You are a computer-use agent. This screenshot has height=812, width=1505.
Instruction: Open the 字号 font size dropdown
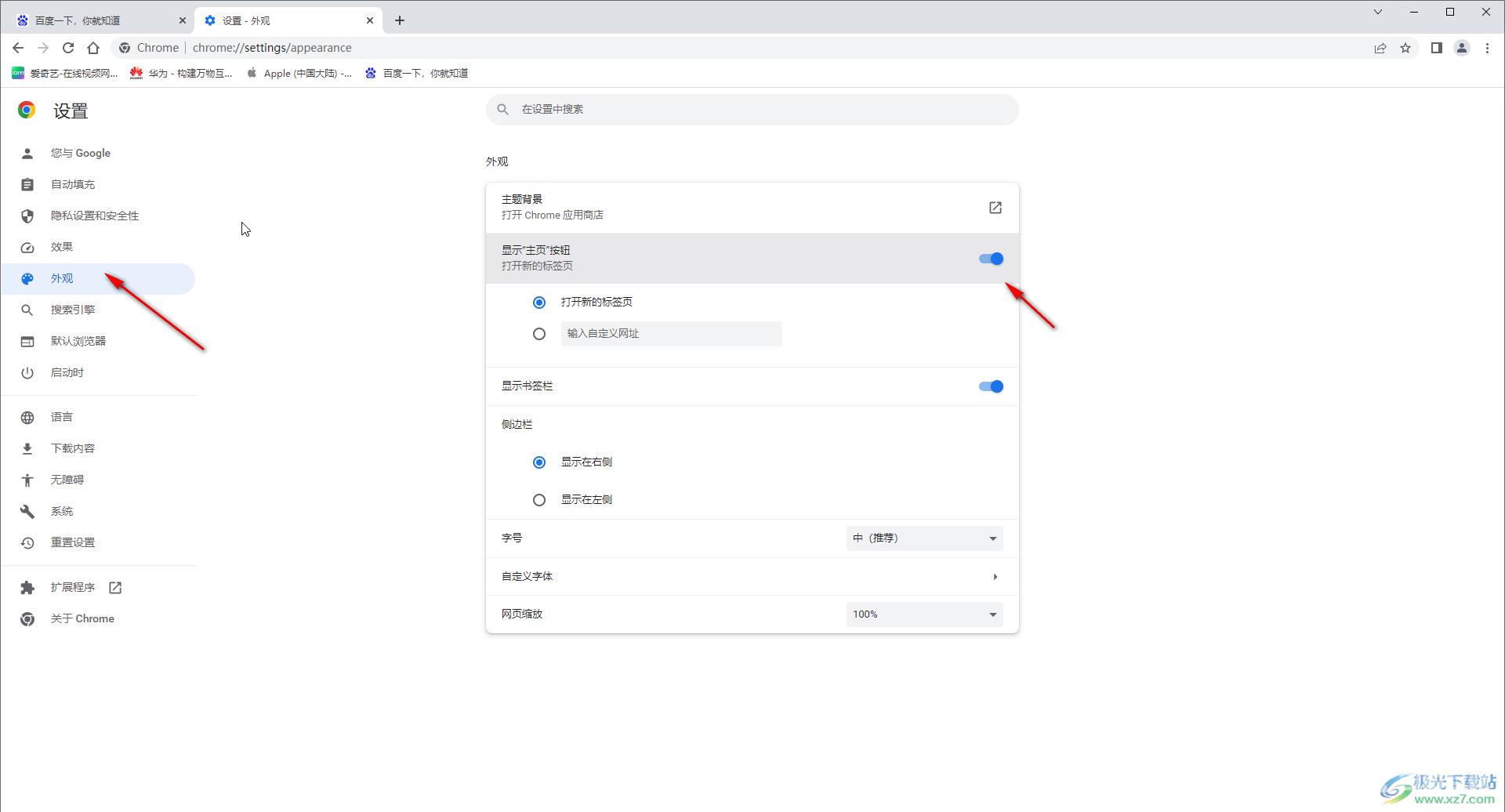click(925, 538)
